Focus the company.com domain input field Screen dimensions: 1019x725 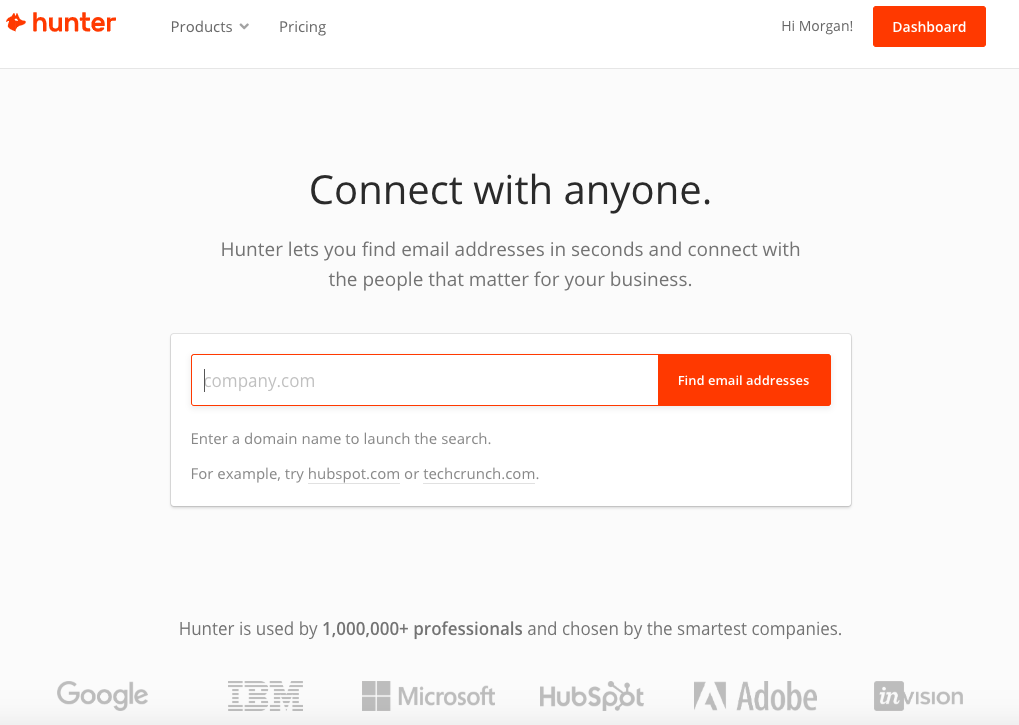[x=425, y=380]
